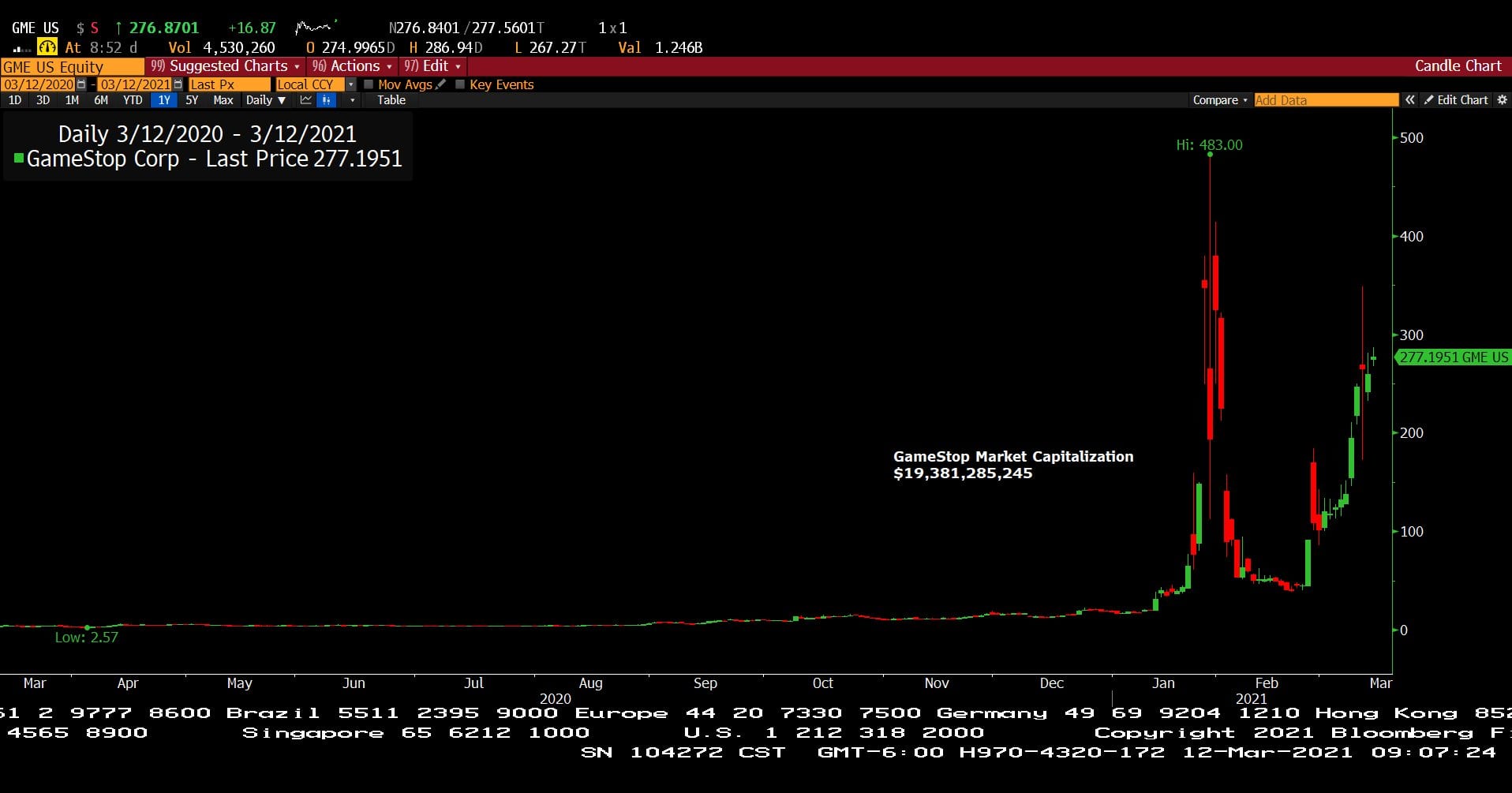Click the +16.87 price change value

[x=252, y=28]
